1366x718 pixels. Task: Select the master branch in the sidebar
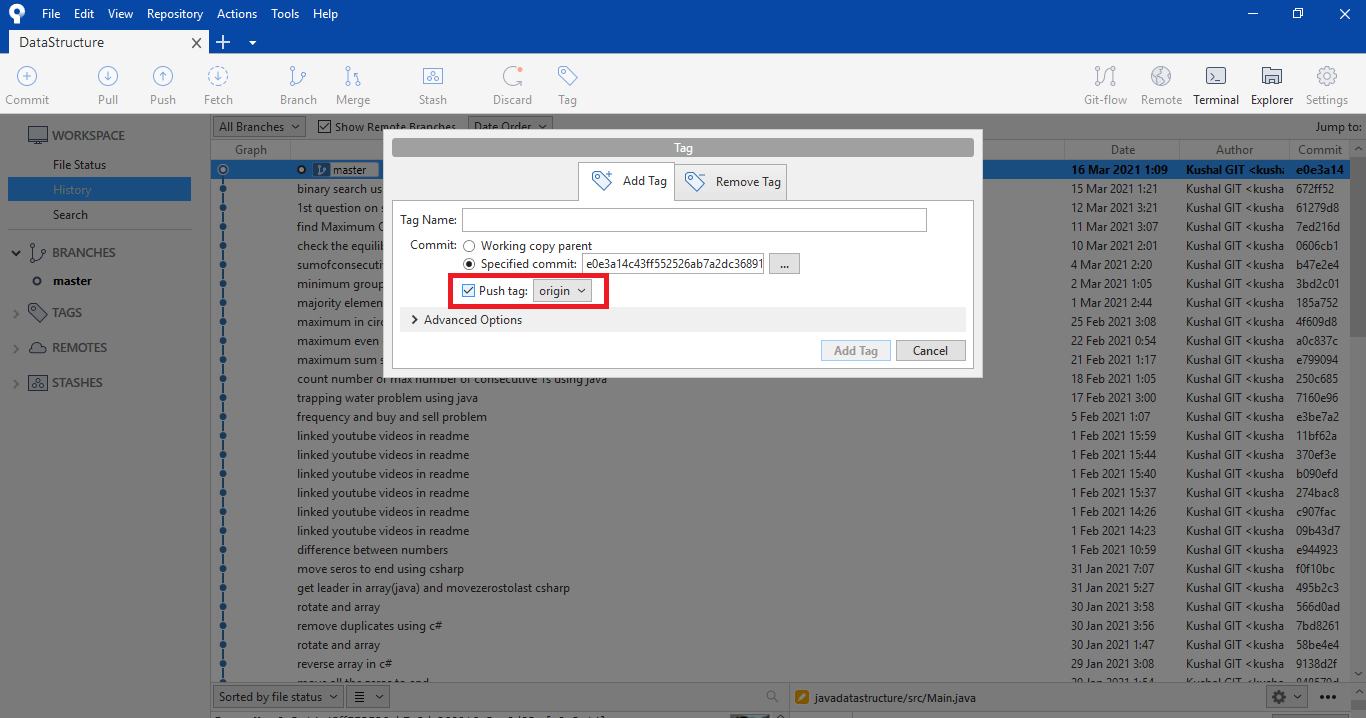[72, 281]
